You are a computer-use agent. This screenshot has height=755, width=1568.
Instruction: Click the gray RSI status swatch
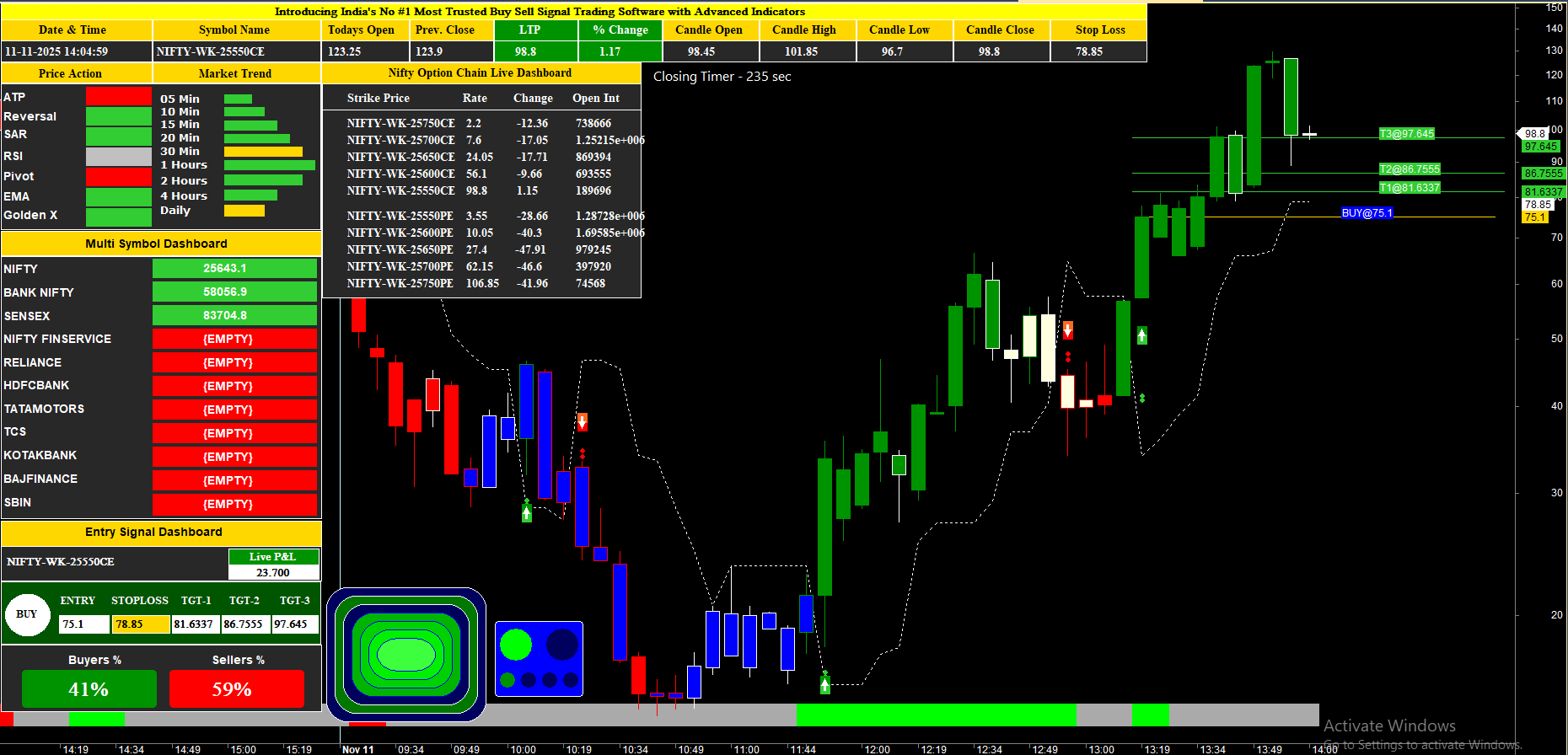pyautogui.click(x=119, y=156)
